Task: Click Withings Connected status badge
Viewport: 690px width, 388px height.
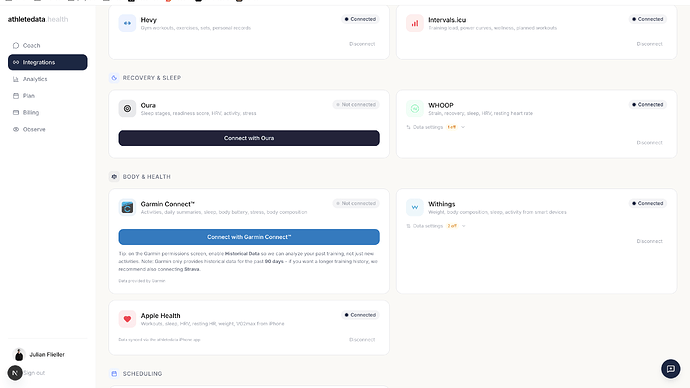Action: (x=648, y=203)
